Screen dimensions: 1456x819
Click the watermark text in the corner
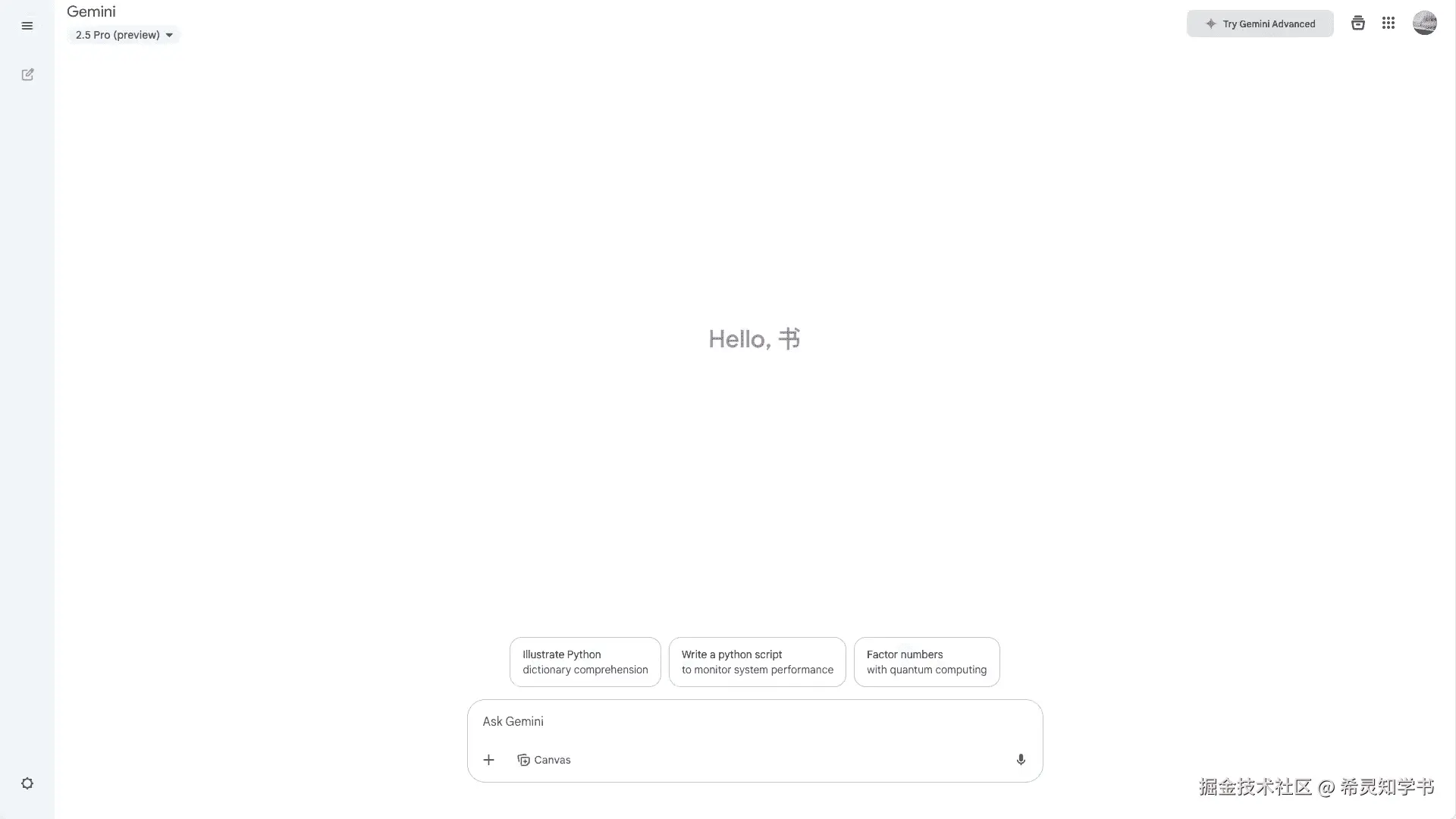[x=1316, y=787]
